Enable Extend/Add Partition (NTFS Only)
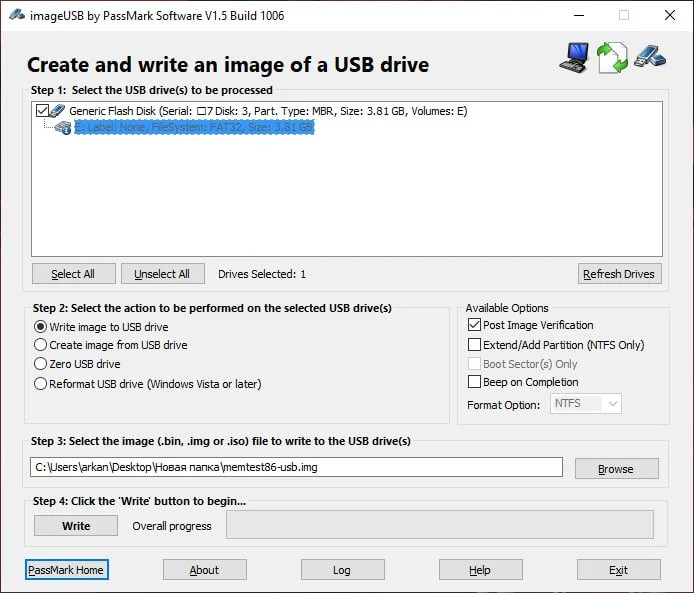 [474, 344]
